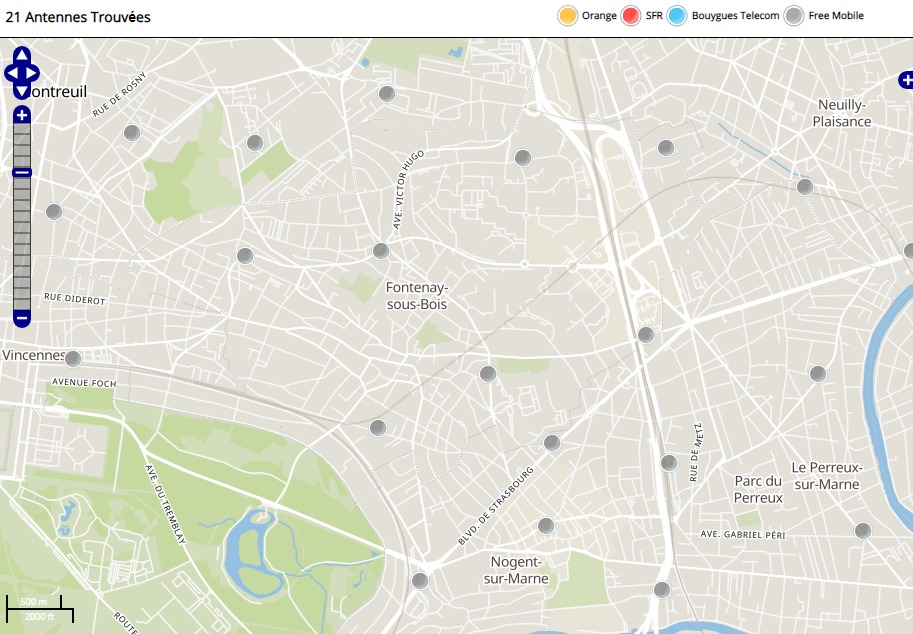Zoom in using the plus button
Viewport: 913px width, 634px height.
(x=22, y=115)
